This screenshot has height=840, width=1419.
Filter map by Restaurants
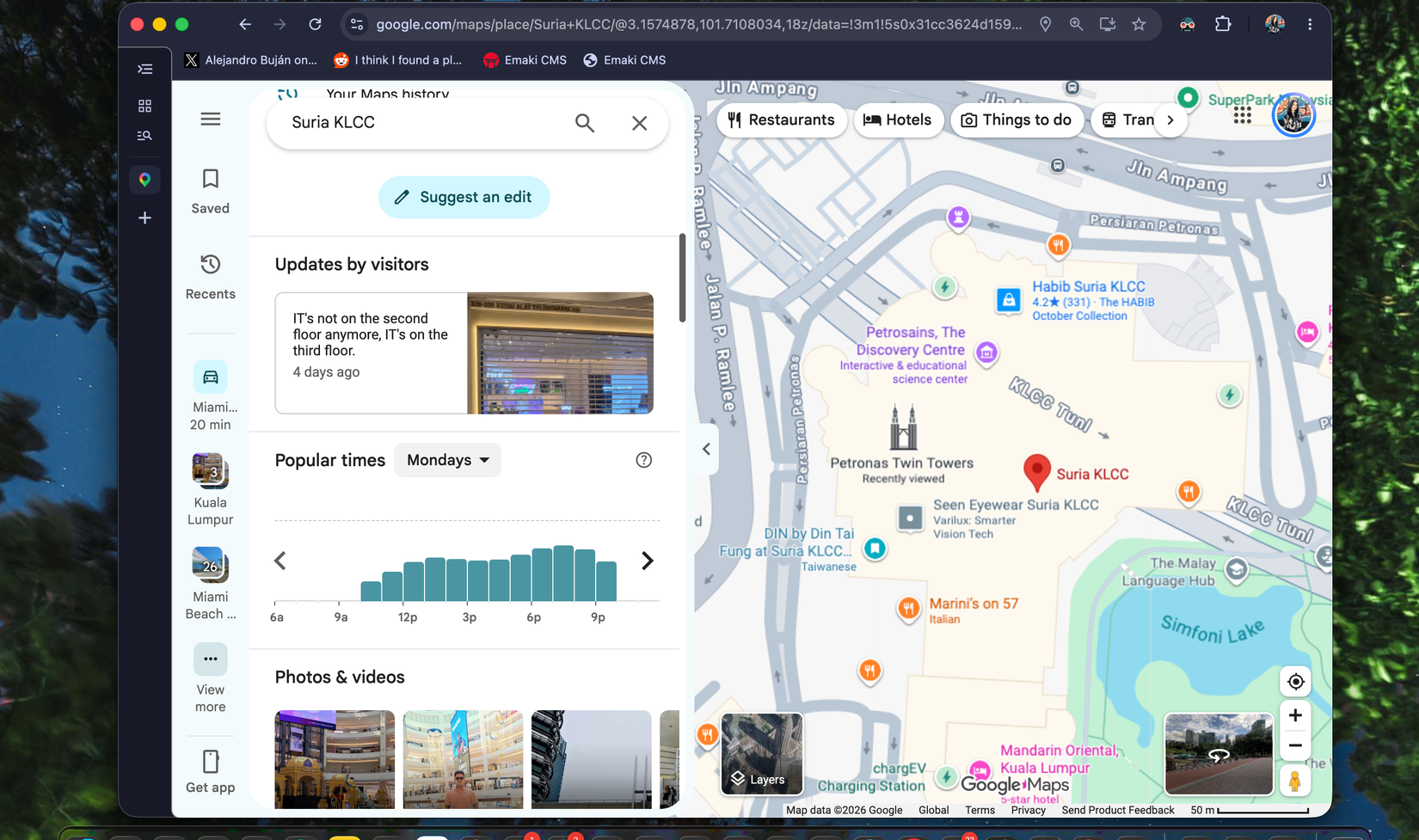click(x=782, y=120)
